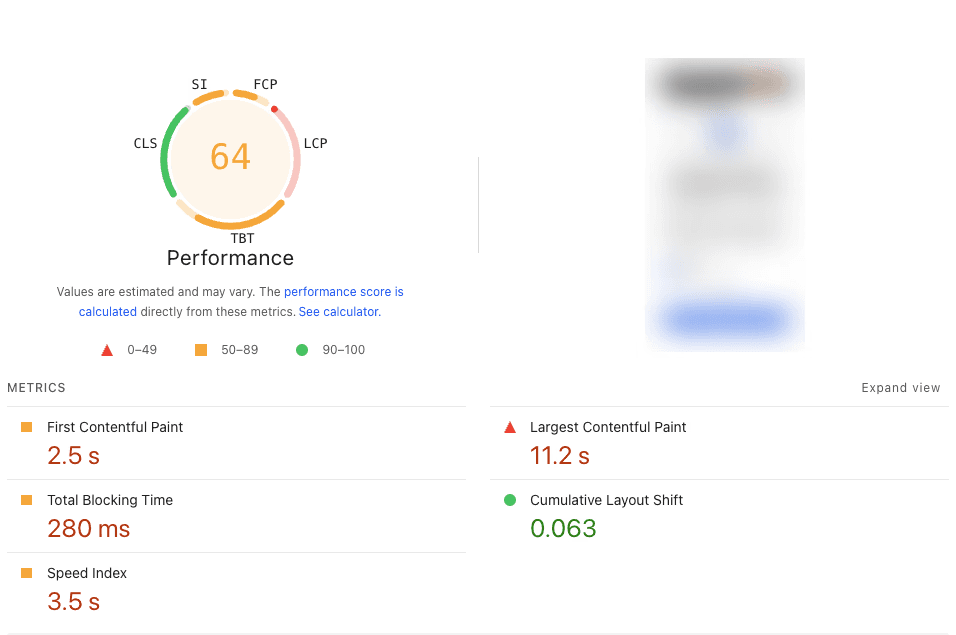Click the TBT label below the gauge
The width and height of the screenshot is (956, 635).
(242, 238)
